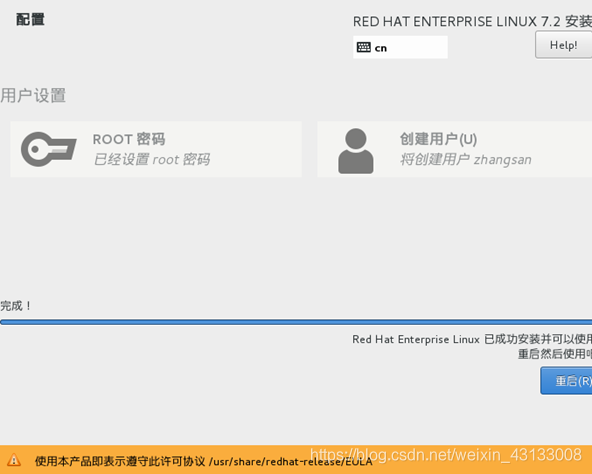
Task: Click the 重启(R) reboot button
Action: (566, 381)
